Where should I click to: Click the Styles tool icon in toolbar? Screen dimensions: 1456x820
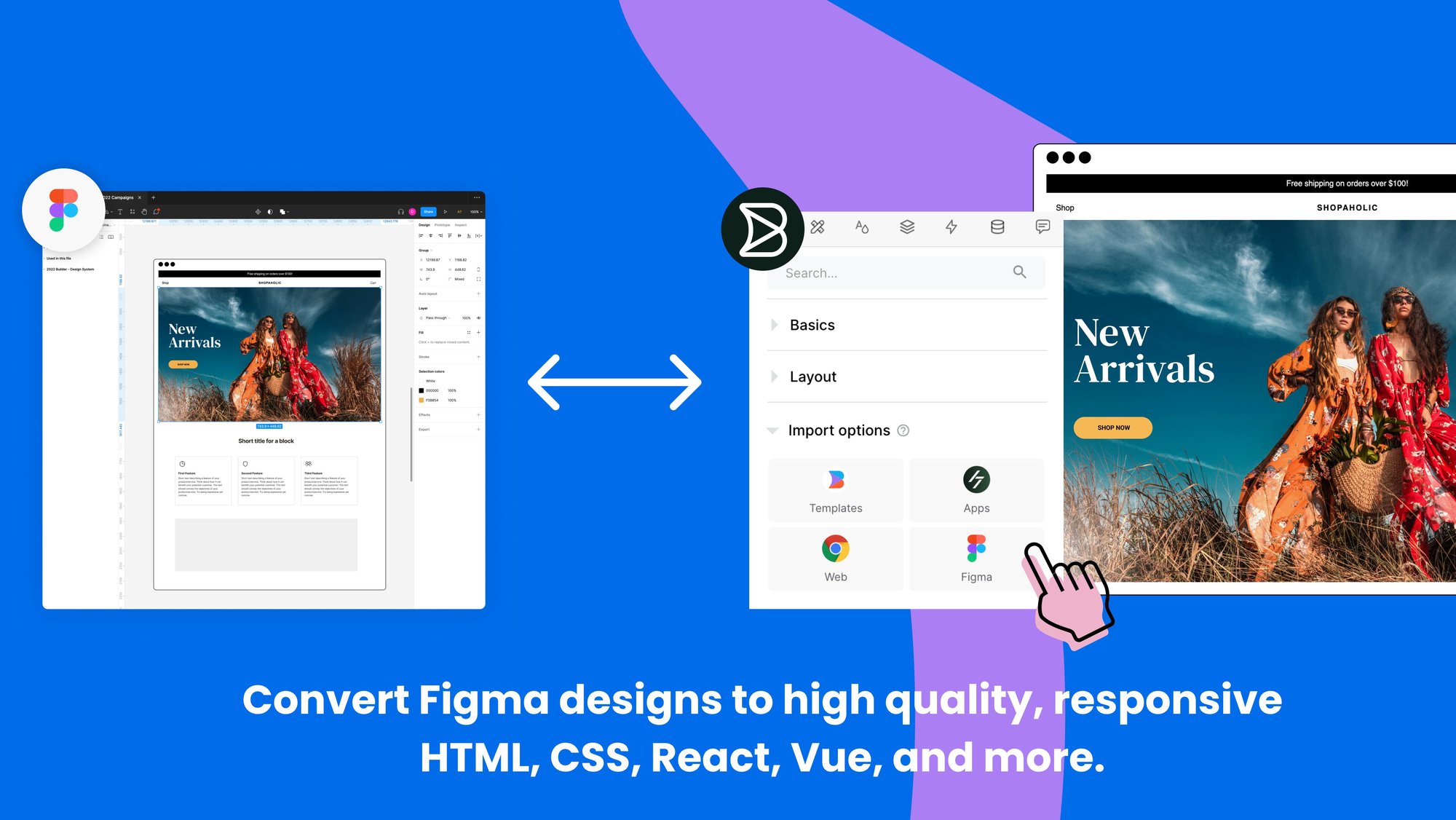point(861,228)
